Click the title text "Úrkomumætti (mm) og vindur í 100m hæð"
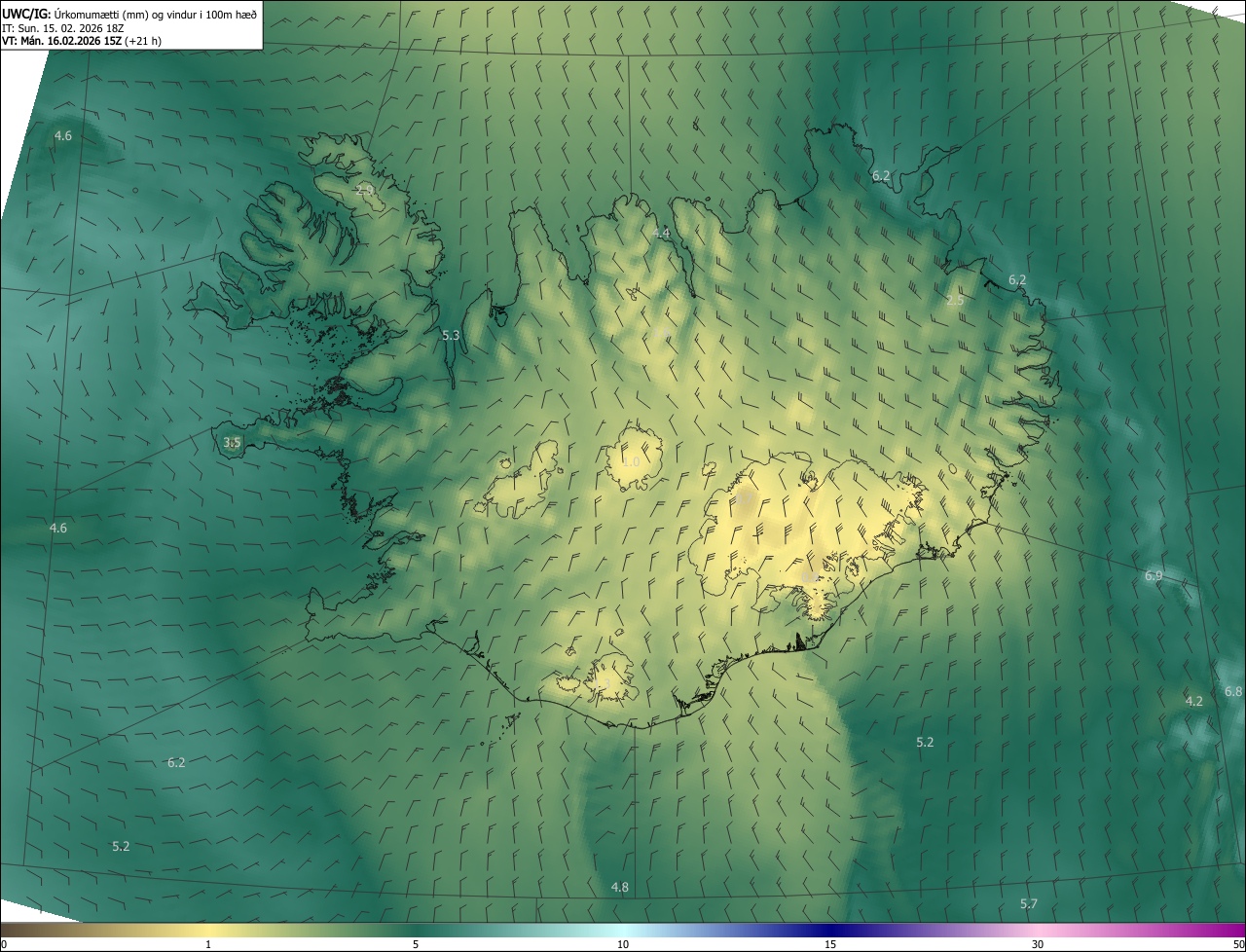Viewport: 1246px width, 952px height. point(156,15)
